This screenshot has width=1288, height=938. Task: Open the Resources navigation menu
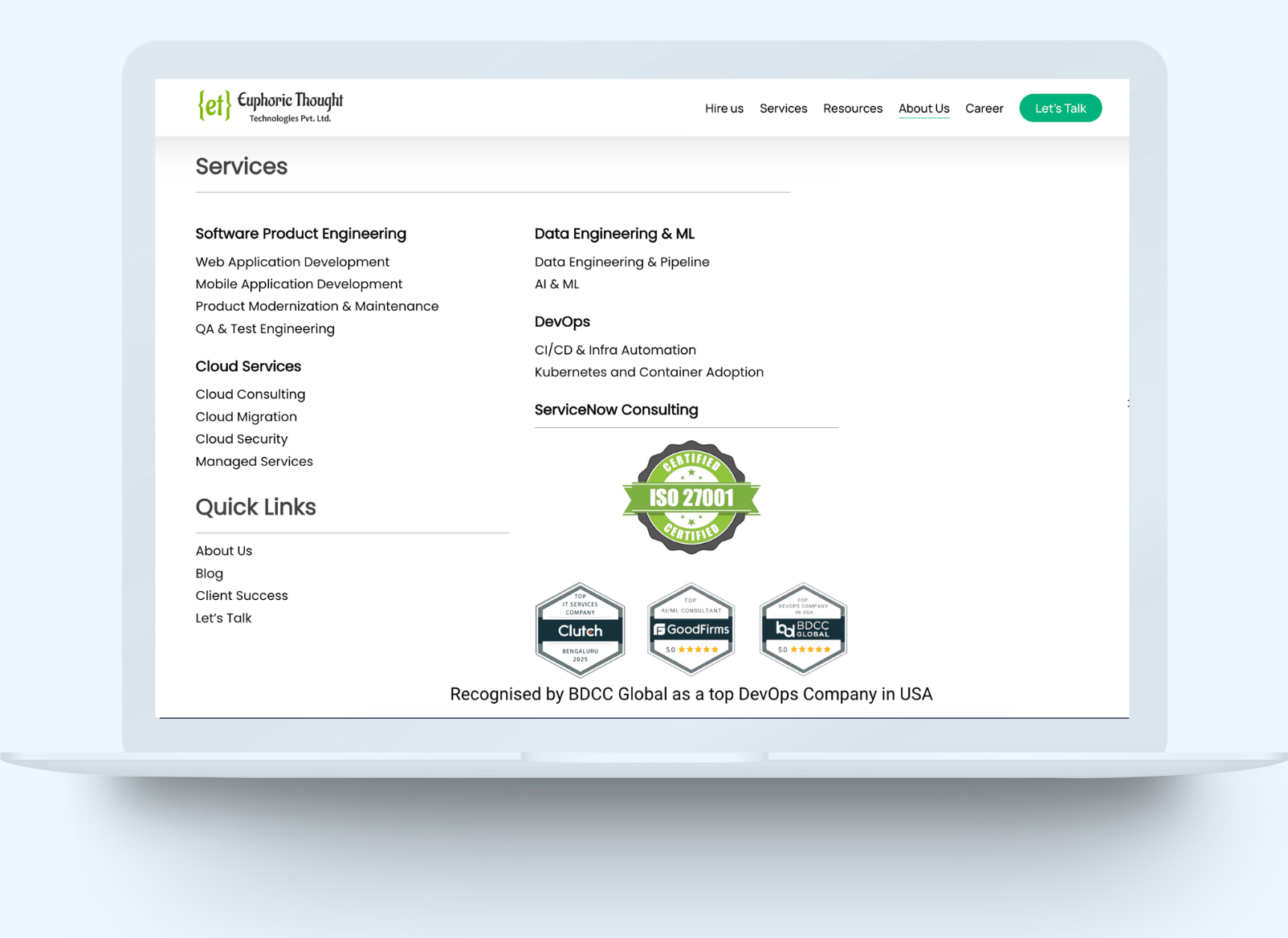click(x=852, y=108)
